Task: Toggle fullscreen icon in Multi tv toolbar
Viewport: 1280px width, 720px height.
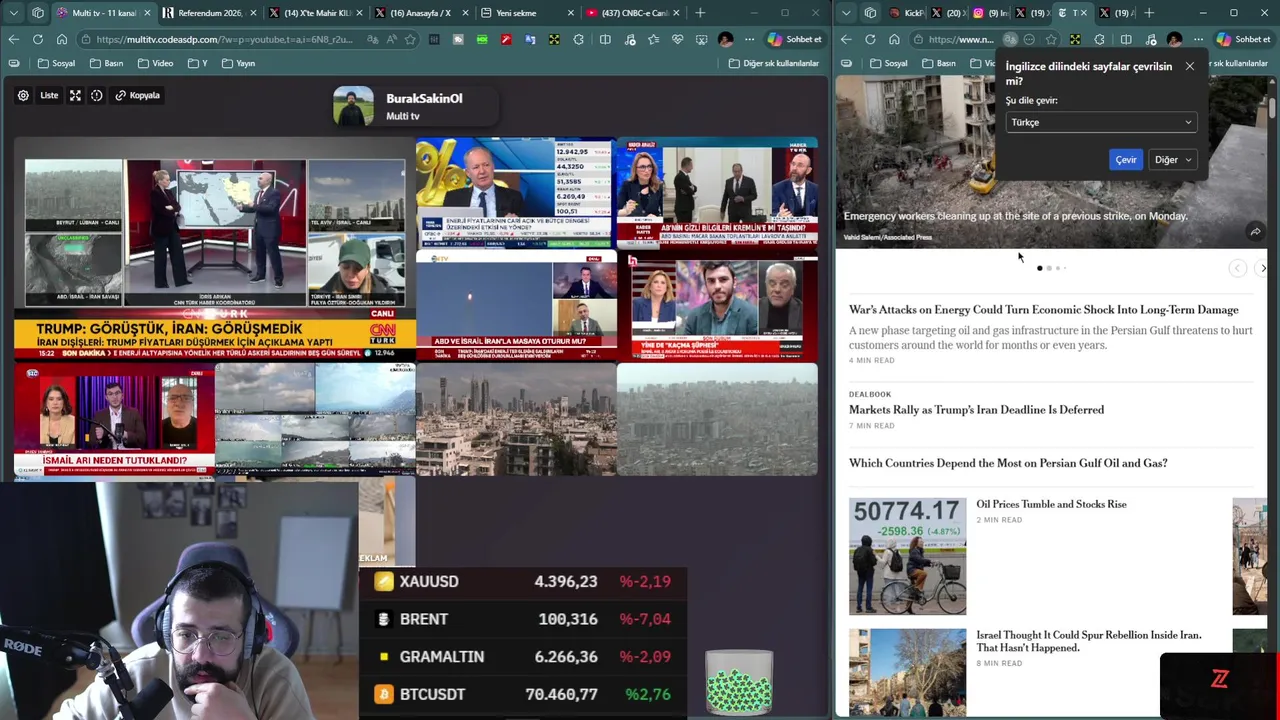Action: pyautogui.click(x=75, y=95)
